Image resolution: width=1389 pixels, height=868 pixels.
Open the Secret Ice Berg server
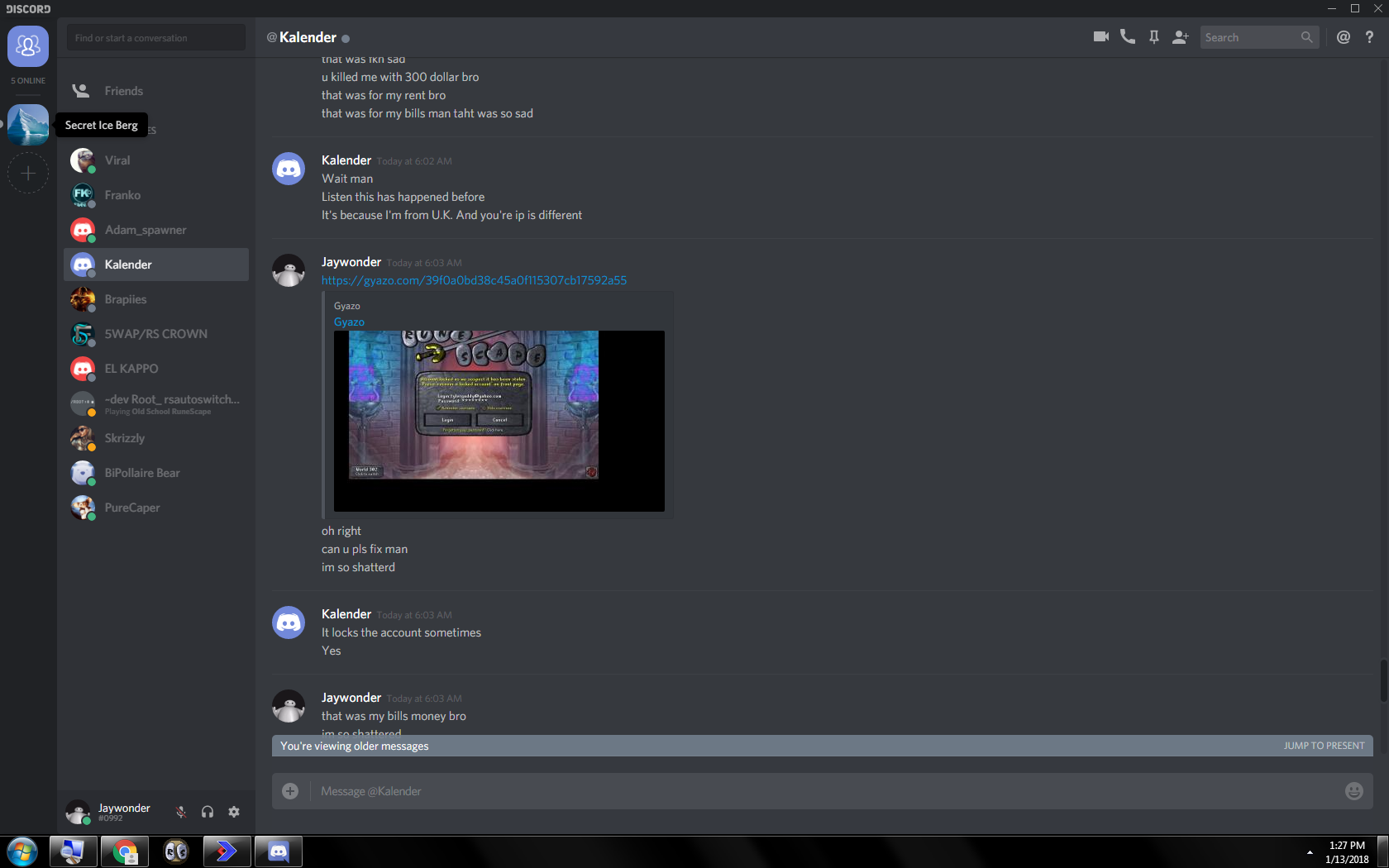coord(28,125)
